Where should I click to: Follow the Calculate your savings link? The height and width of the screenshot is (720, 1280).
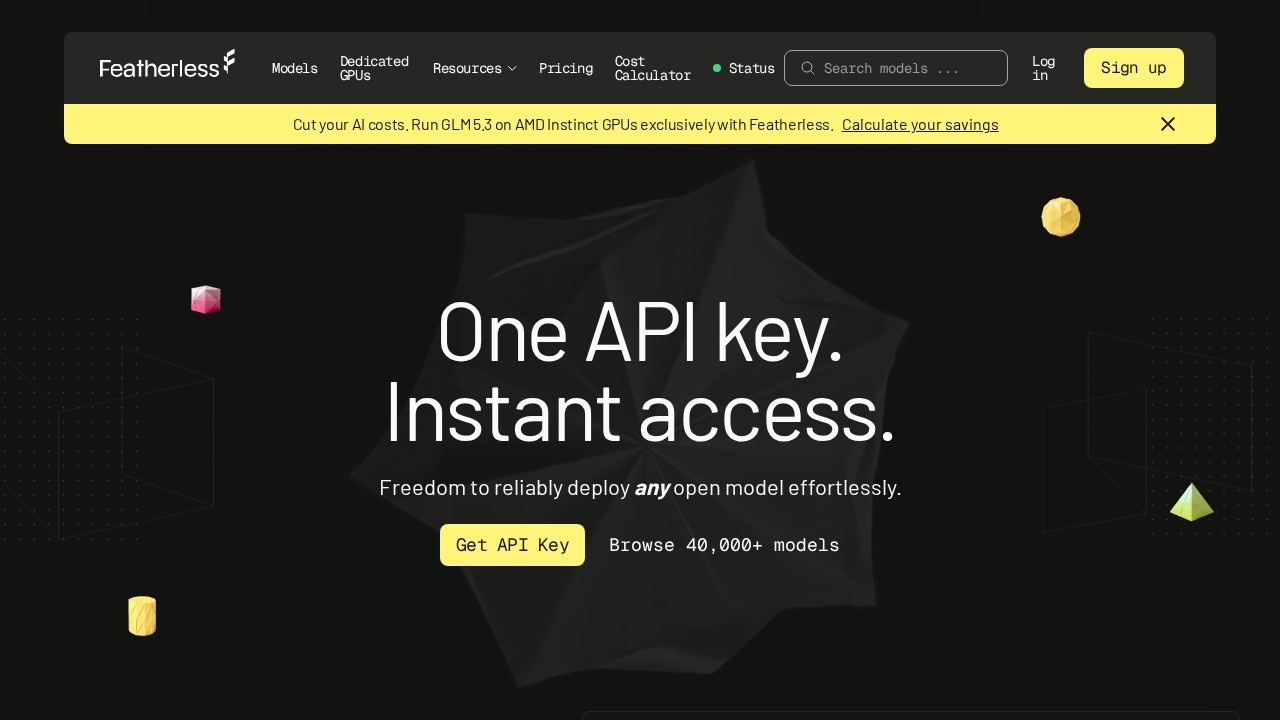[920, 125]
